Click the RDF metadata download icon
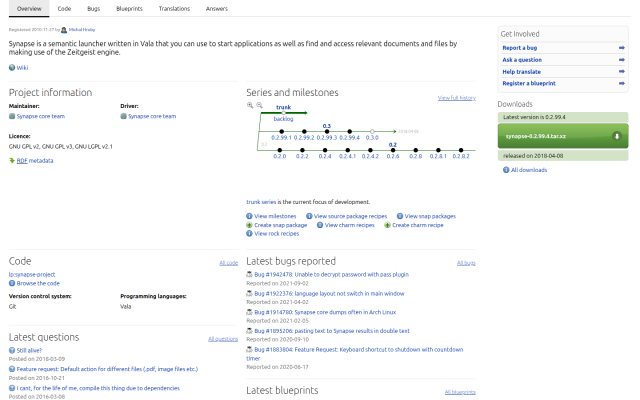 tap(12, 160)
